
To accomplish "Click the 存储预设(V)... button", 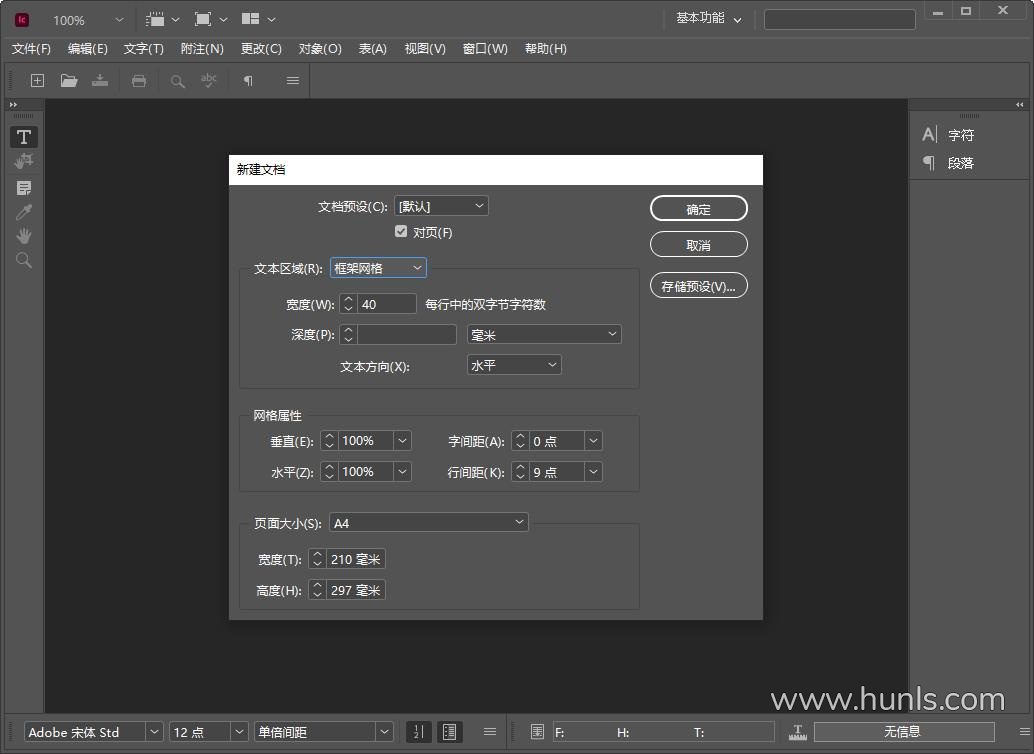I will (x=698, y=286).
